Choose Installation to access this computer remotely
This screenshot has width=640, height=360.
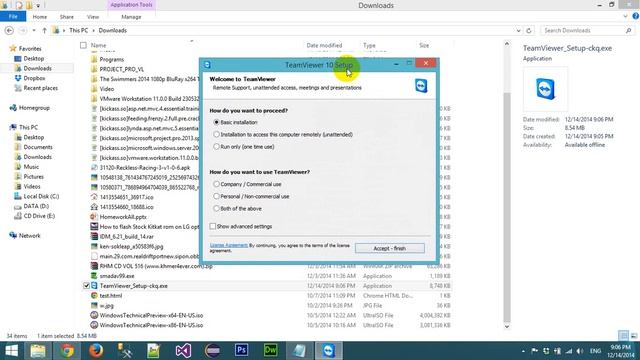[216, 134]
